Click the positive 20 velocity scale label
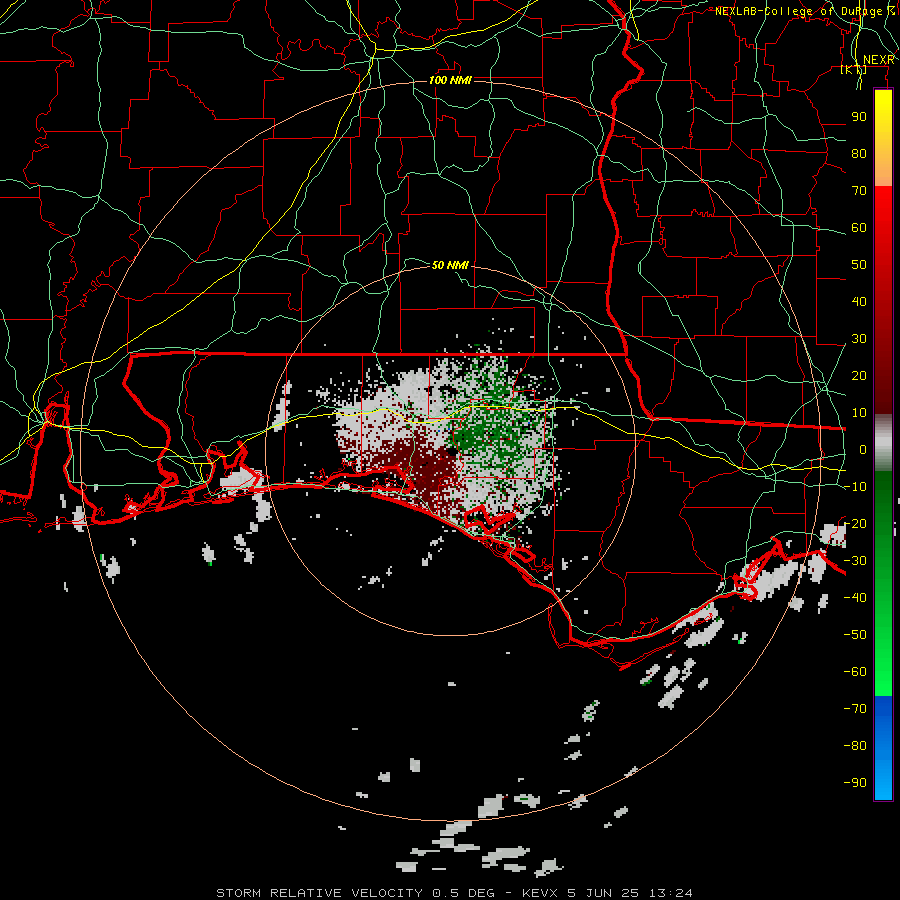Screen dimensions: 900x900 [x=859, y=375]
